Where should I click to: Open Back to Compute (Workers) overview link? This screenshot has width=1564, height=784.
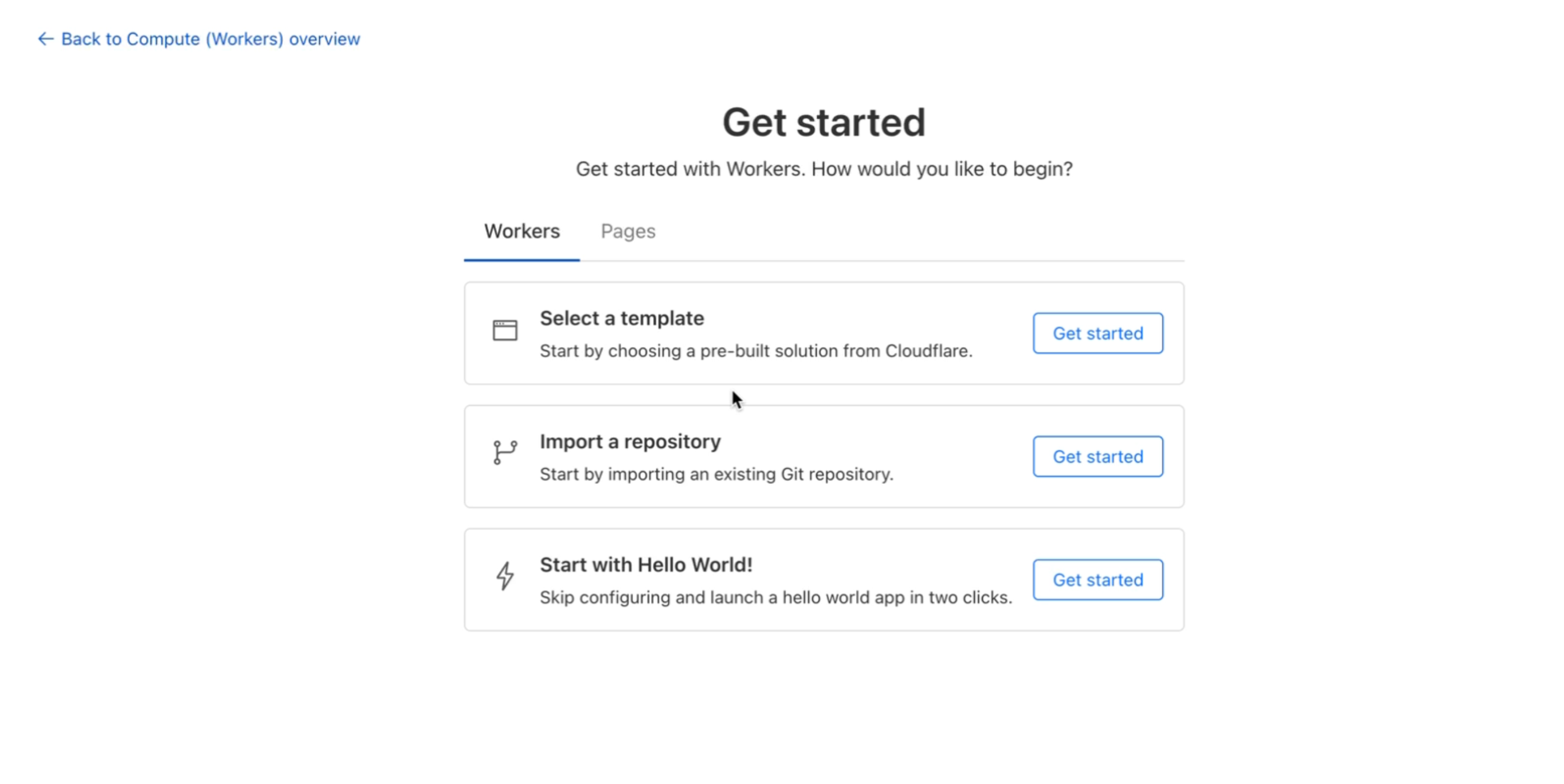(x=210, y=39)
